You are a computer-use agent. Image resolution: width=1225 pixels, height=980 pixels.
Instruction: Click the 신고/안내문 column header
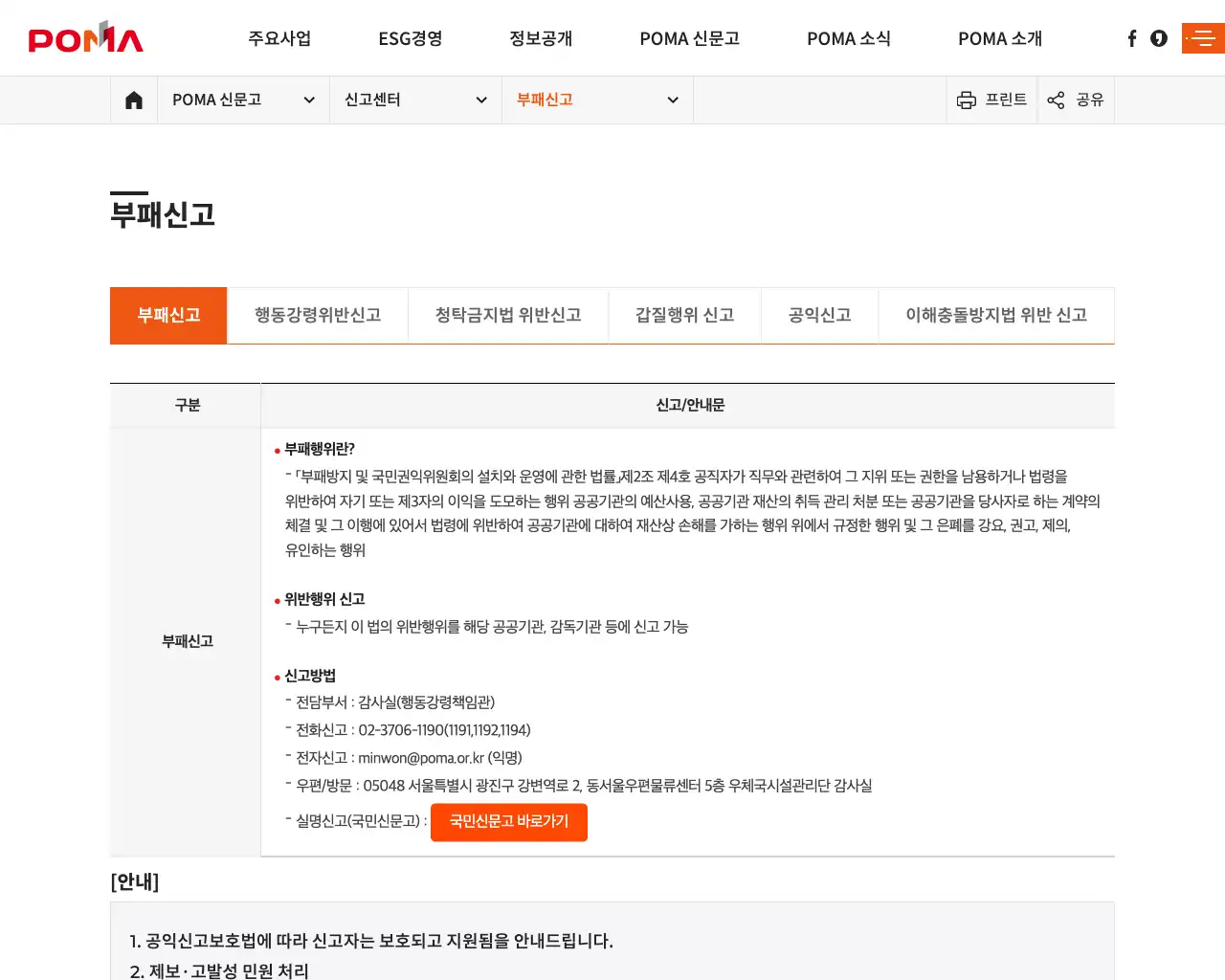tap(689, 406)
